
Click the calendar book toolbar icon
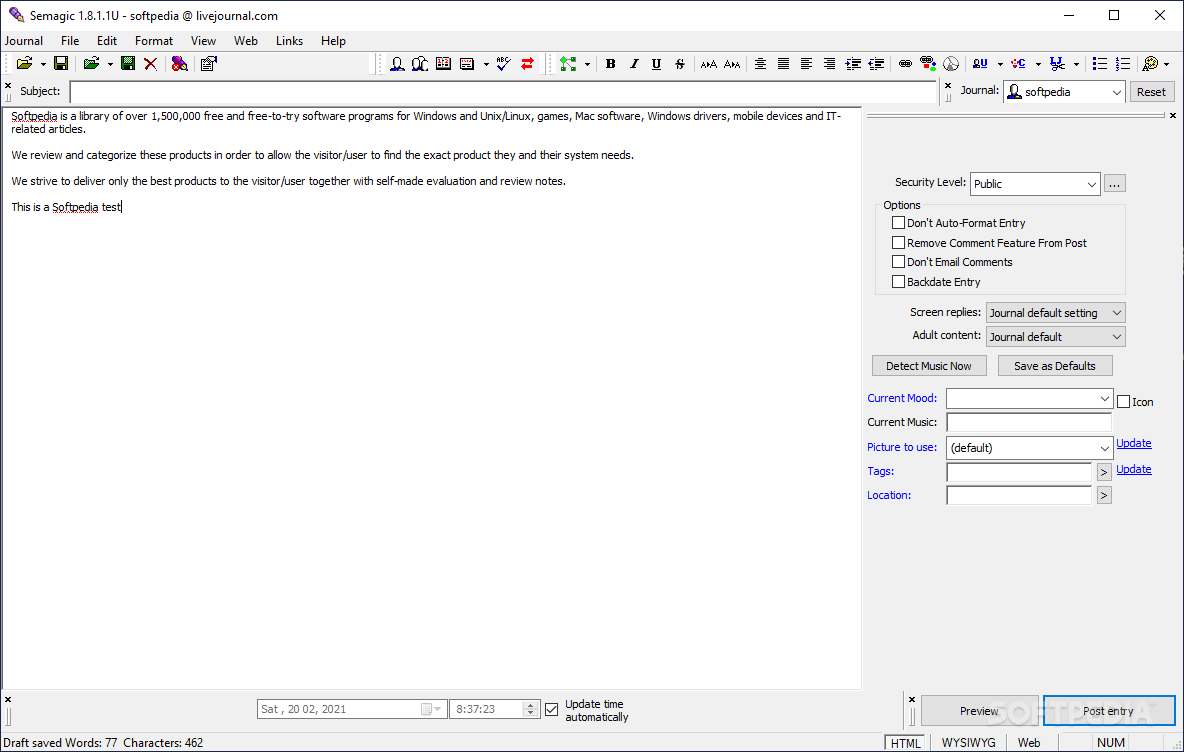[443, 63]
